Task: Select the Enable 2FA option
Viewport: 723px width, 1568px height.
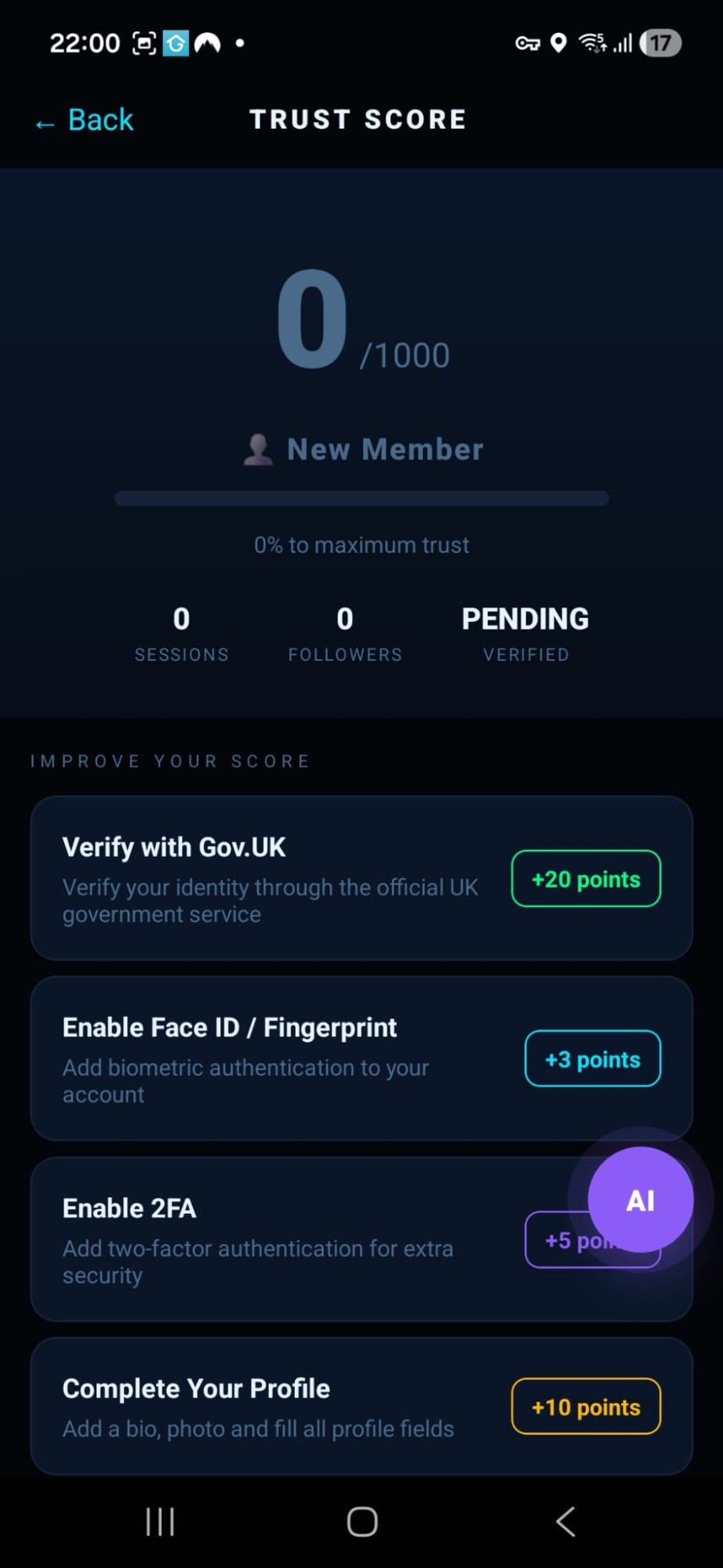Action: pyautogui.click(x=259, y=1240)
